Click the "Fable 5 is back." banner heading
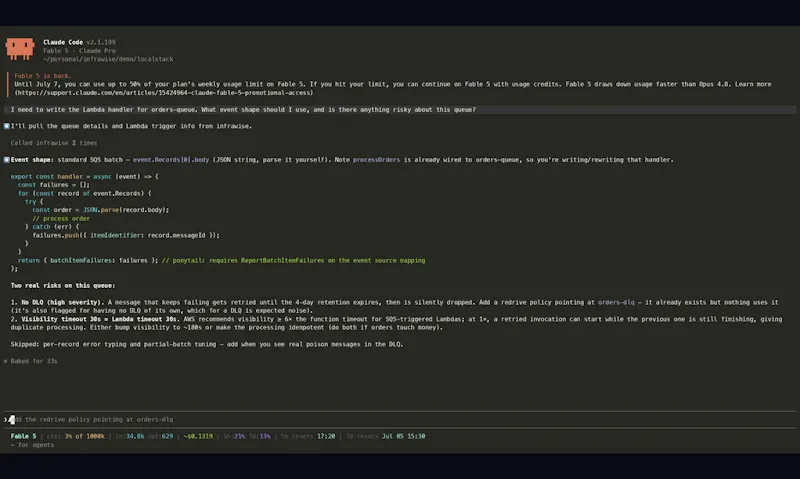 [x=43, y=75]
